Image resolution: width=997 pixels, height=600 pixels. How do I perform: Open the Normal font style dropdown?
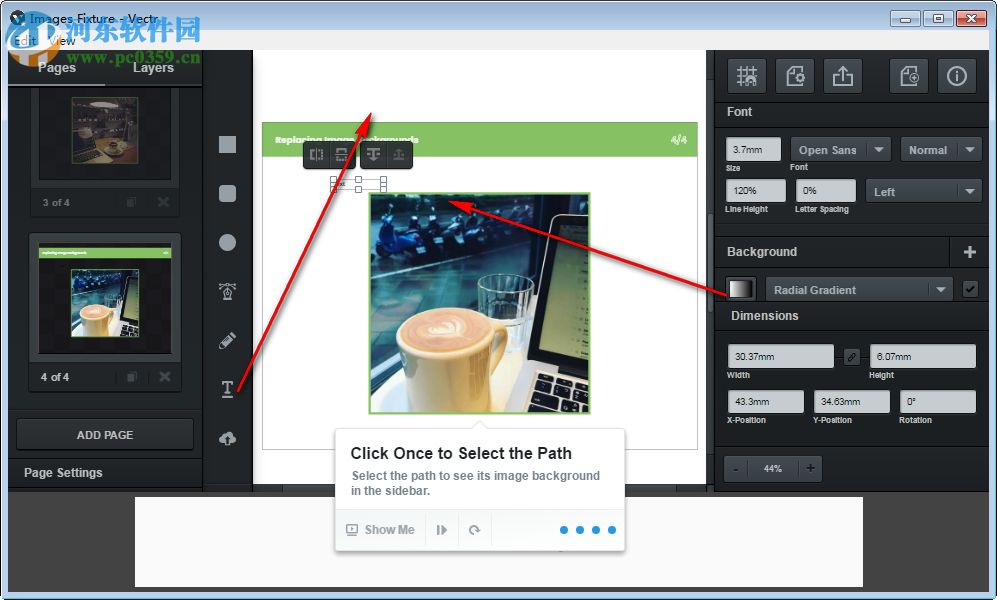coord(941,150)
